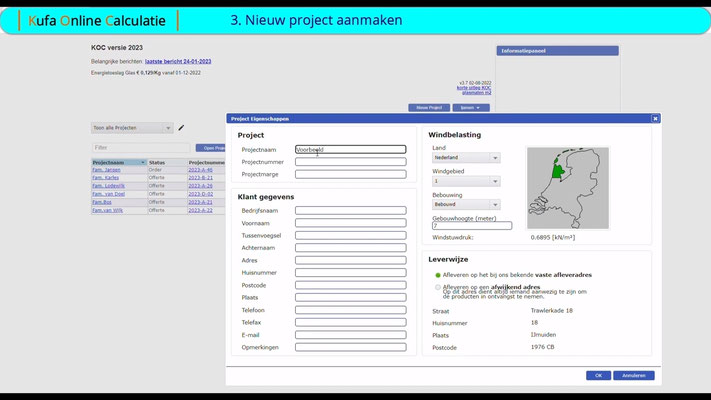Click the E-mail input field

(x=351, y=335)
